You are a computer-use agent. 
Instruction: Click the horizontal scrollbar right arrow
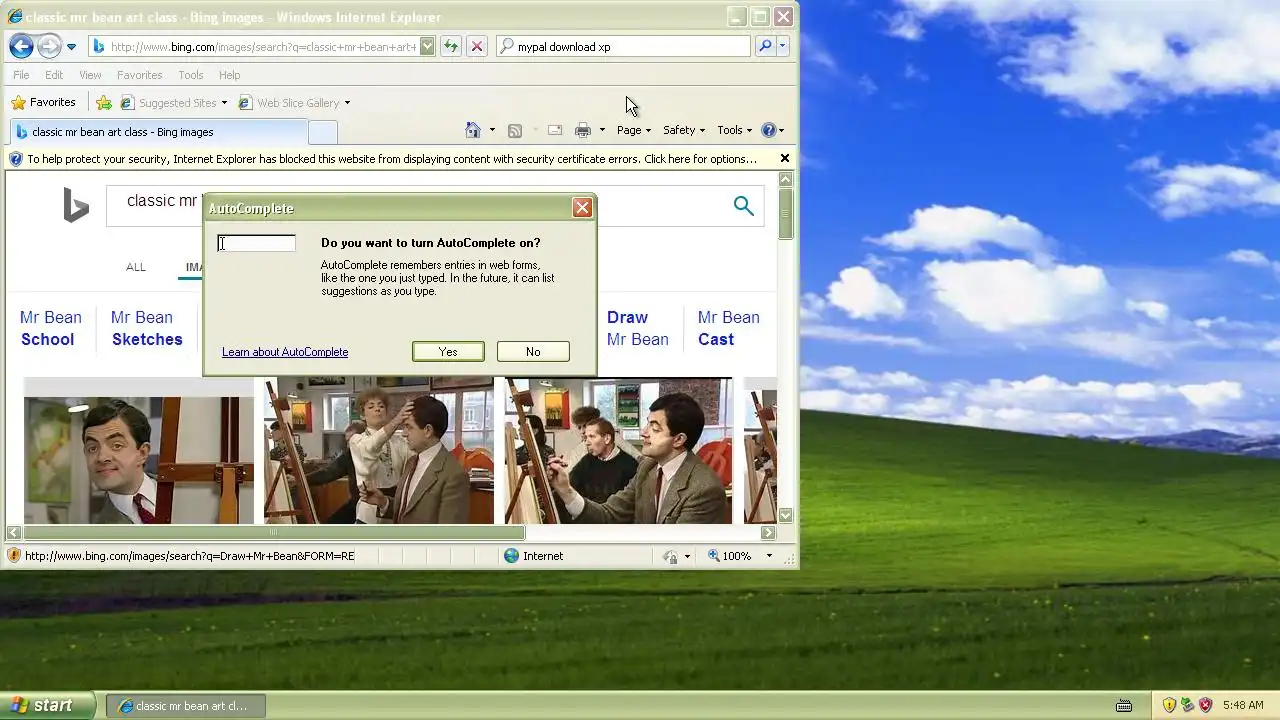pos(768,533)
